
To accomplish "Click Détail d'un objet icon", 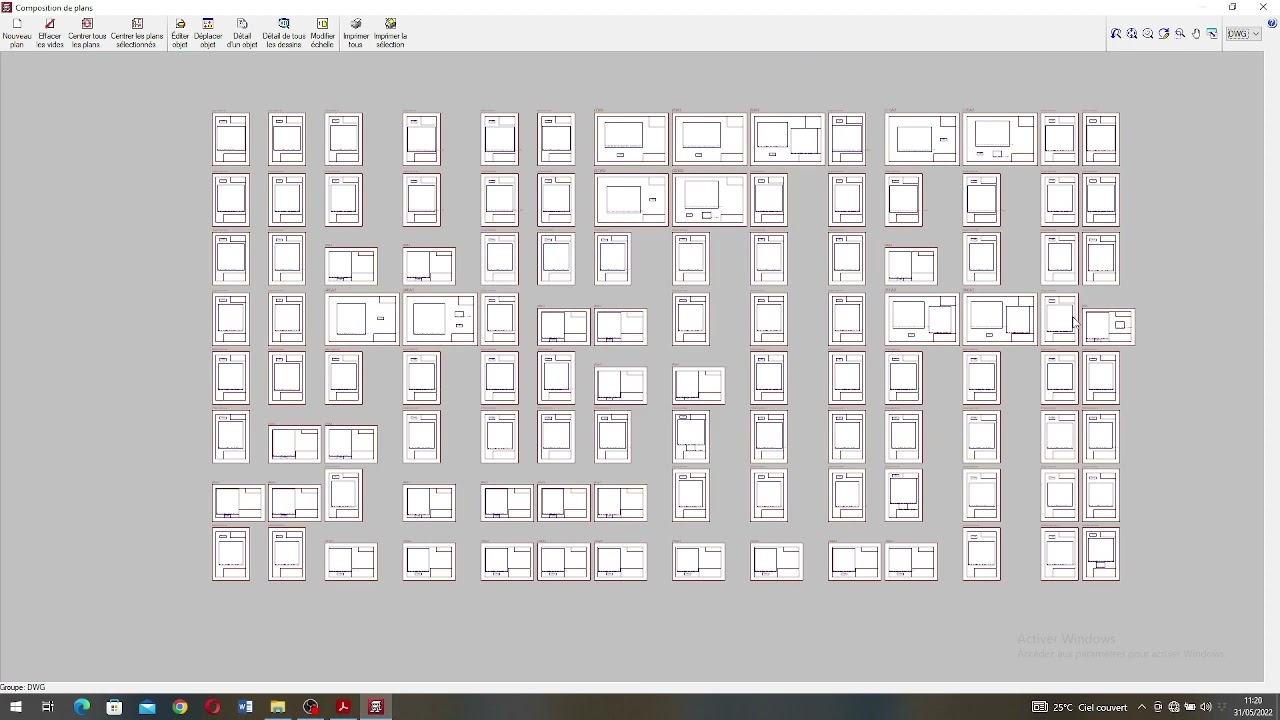I will 242,33.
